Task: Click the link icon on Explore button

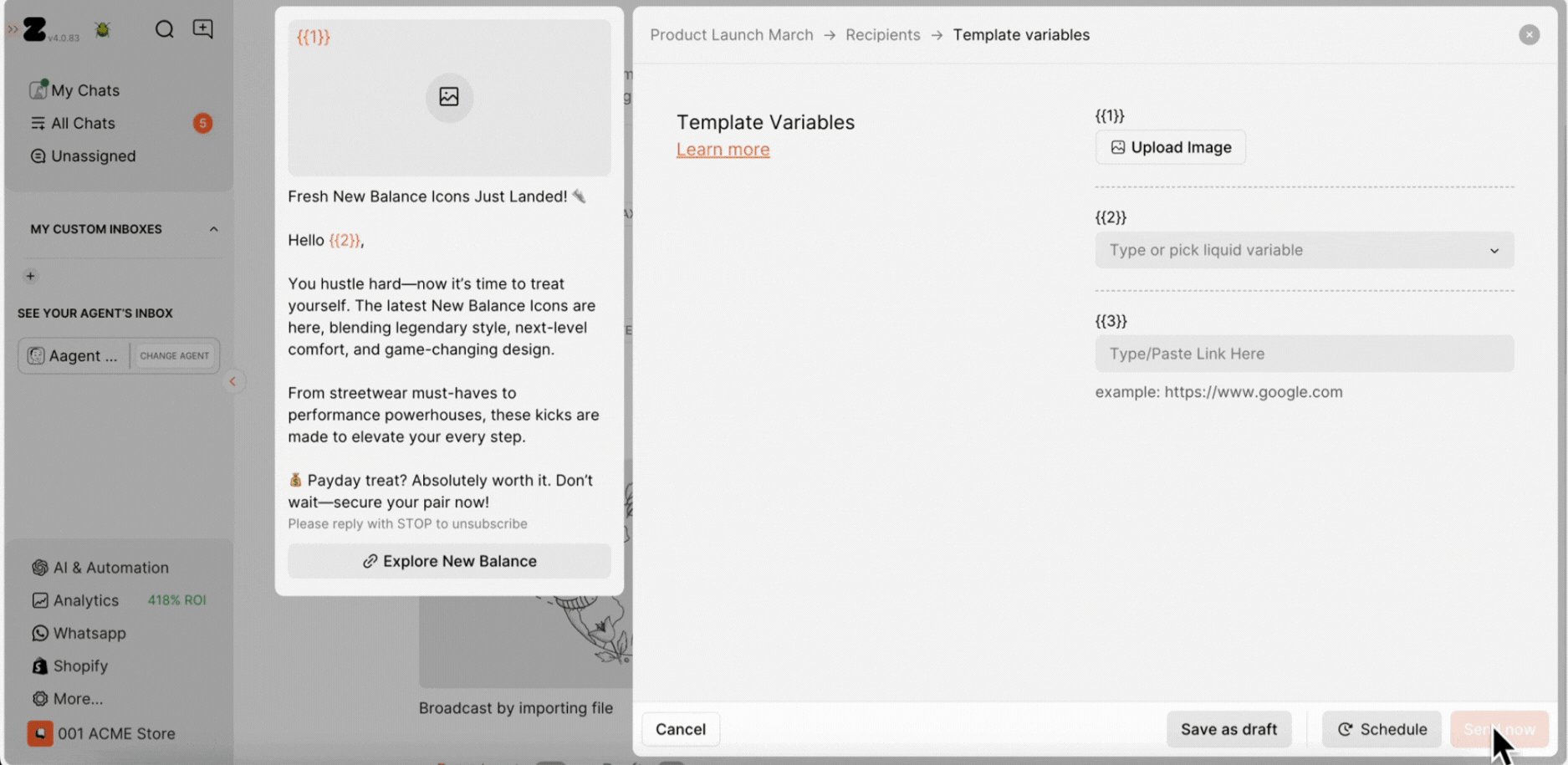Action: tap(370, 561)
